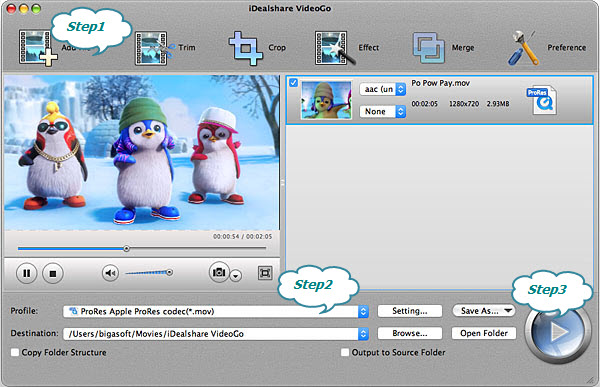Image resolution: width=600 pixels, height=387 pixels.
Task: Click the Merge label in toolbar
Action: coord(463,47)
